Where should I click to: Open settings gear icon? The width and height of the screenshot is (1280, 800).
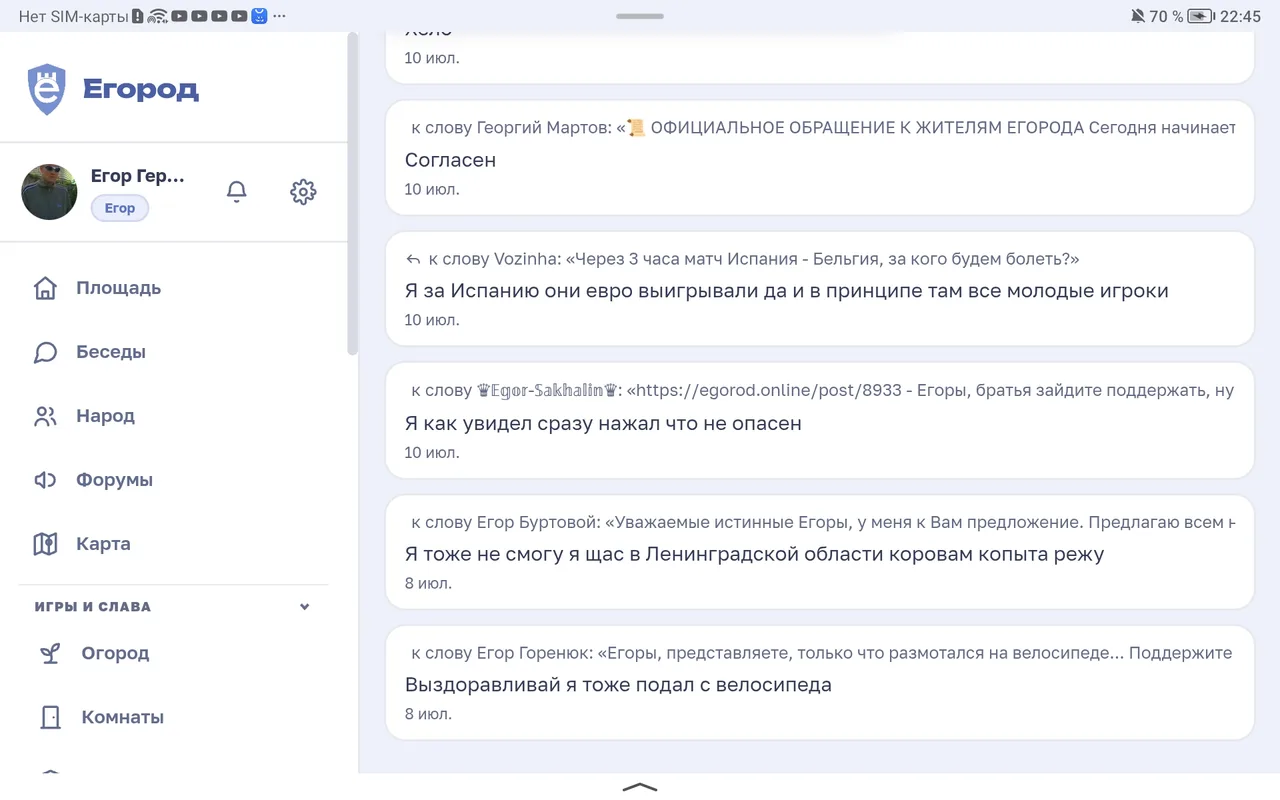303,191
